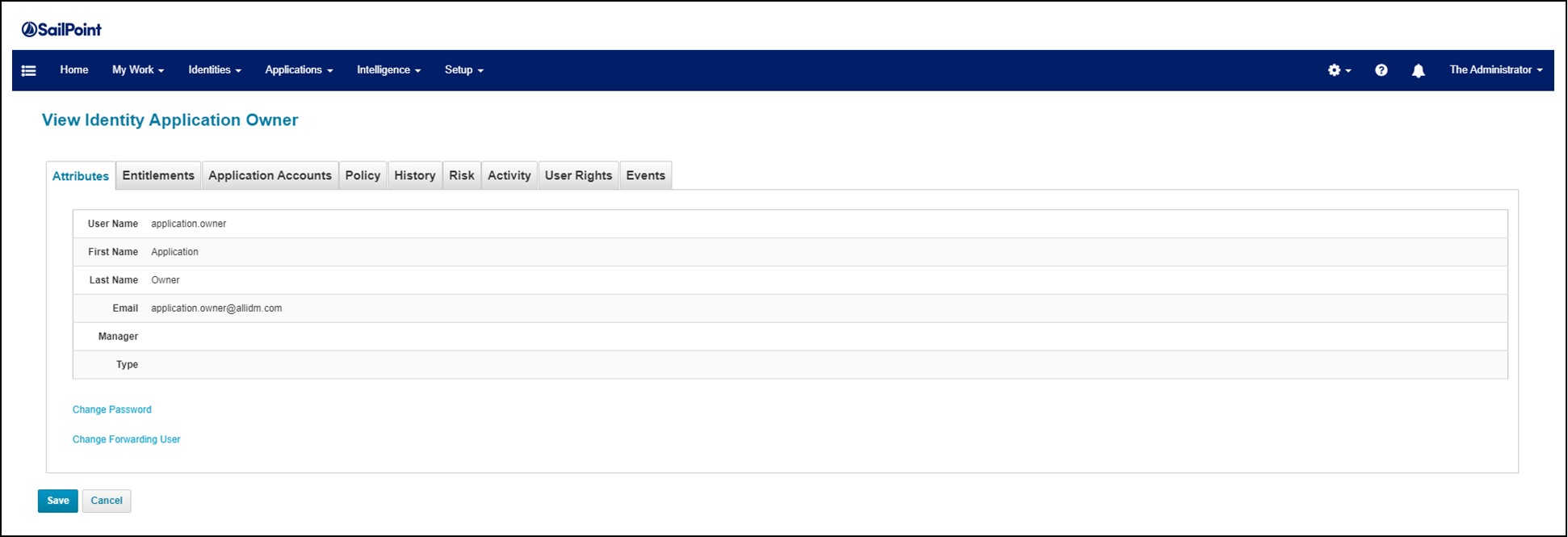Screen dimensions: 1568x537
Task: Open the notifications bell icon
Action: pos(1418,70)
